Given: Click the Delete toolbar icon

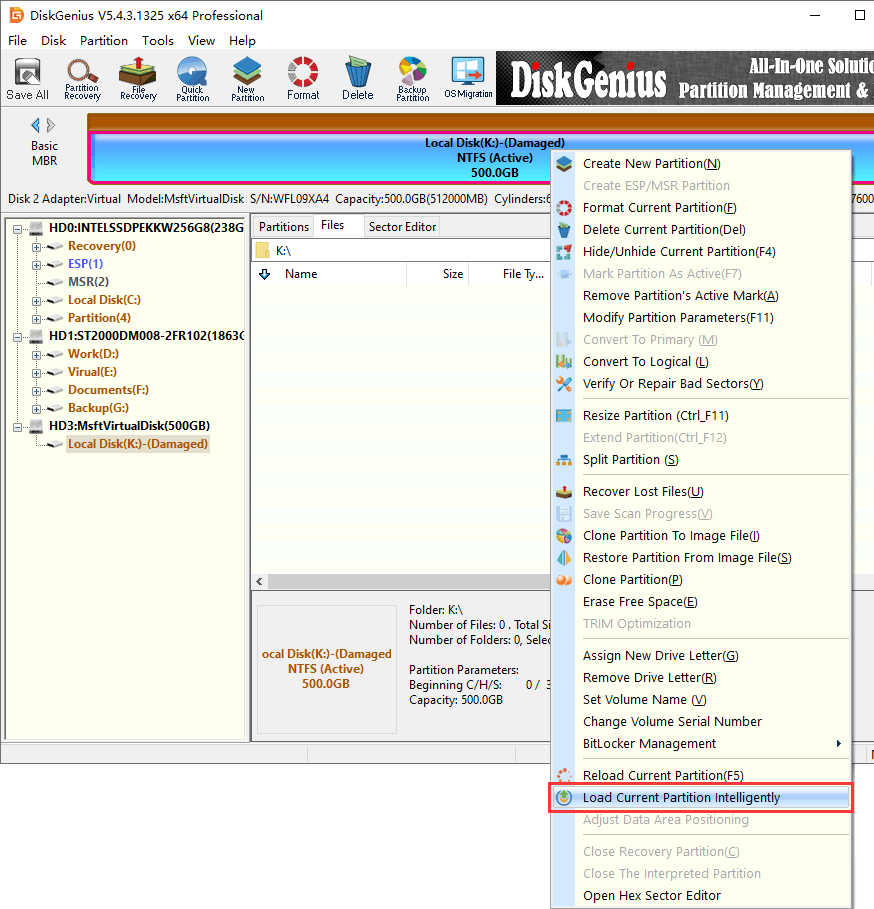Looking at the screenshot, I should point(357,78).
